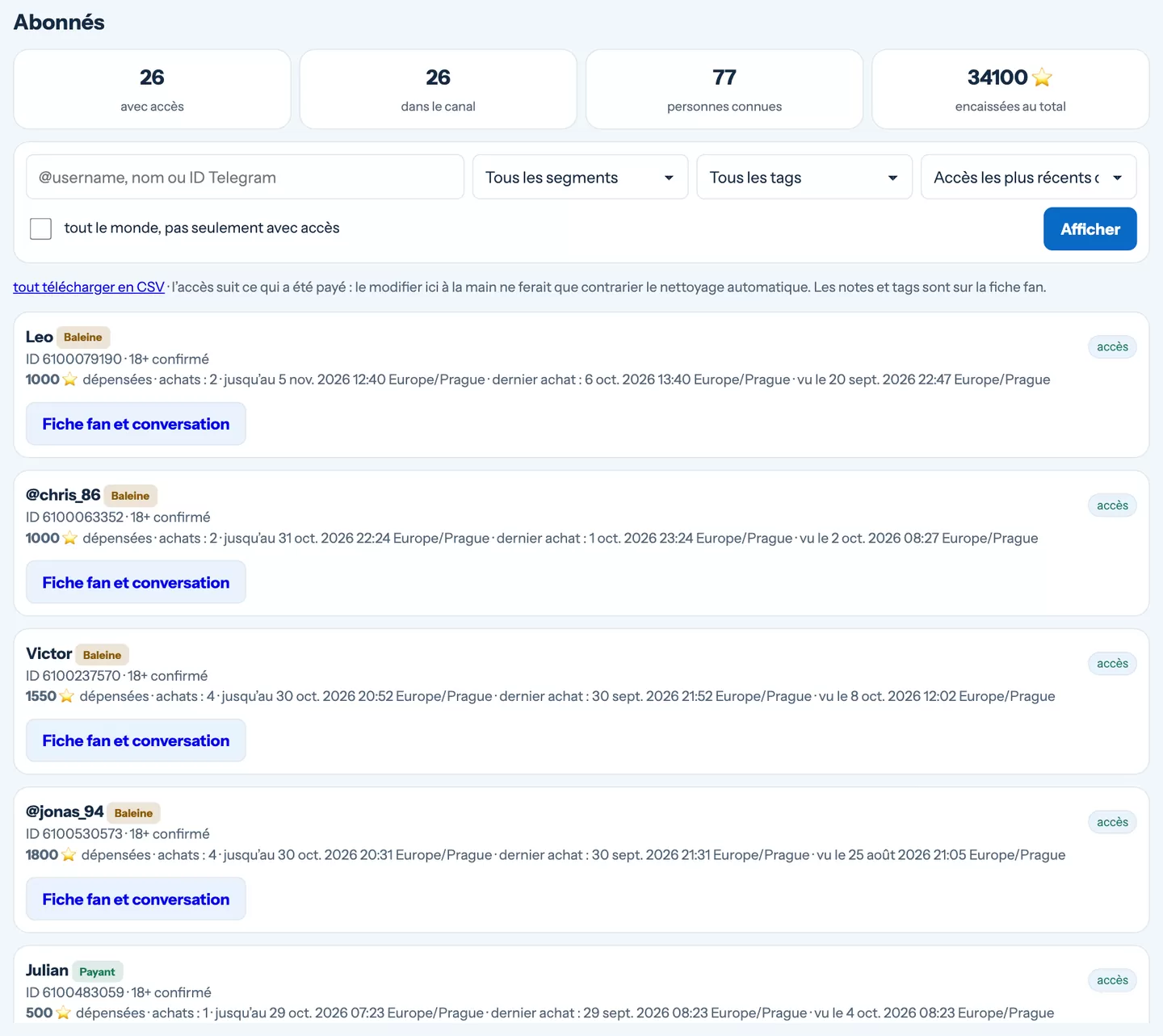Click the '26 avec accès' stat card

pyautogui.click(x=152, y=89)
